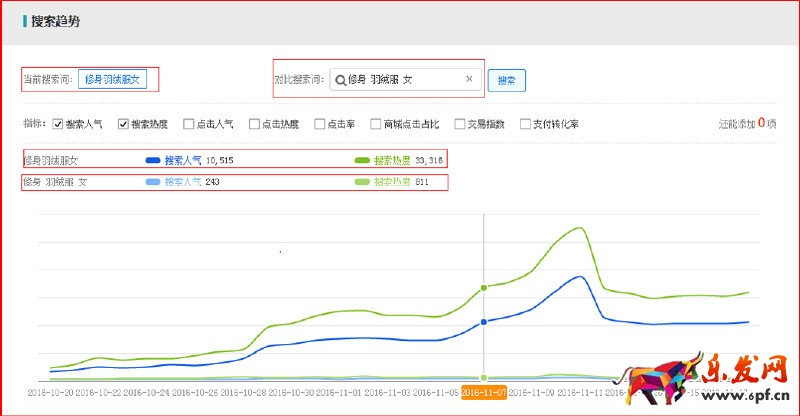The width and height of the screenshot is (800, 416).
Task: Enable the 点击率 indicator
Action: pos(320,125)
